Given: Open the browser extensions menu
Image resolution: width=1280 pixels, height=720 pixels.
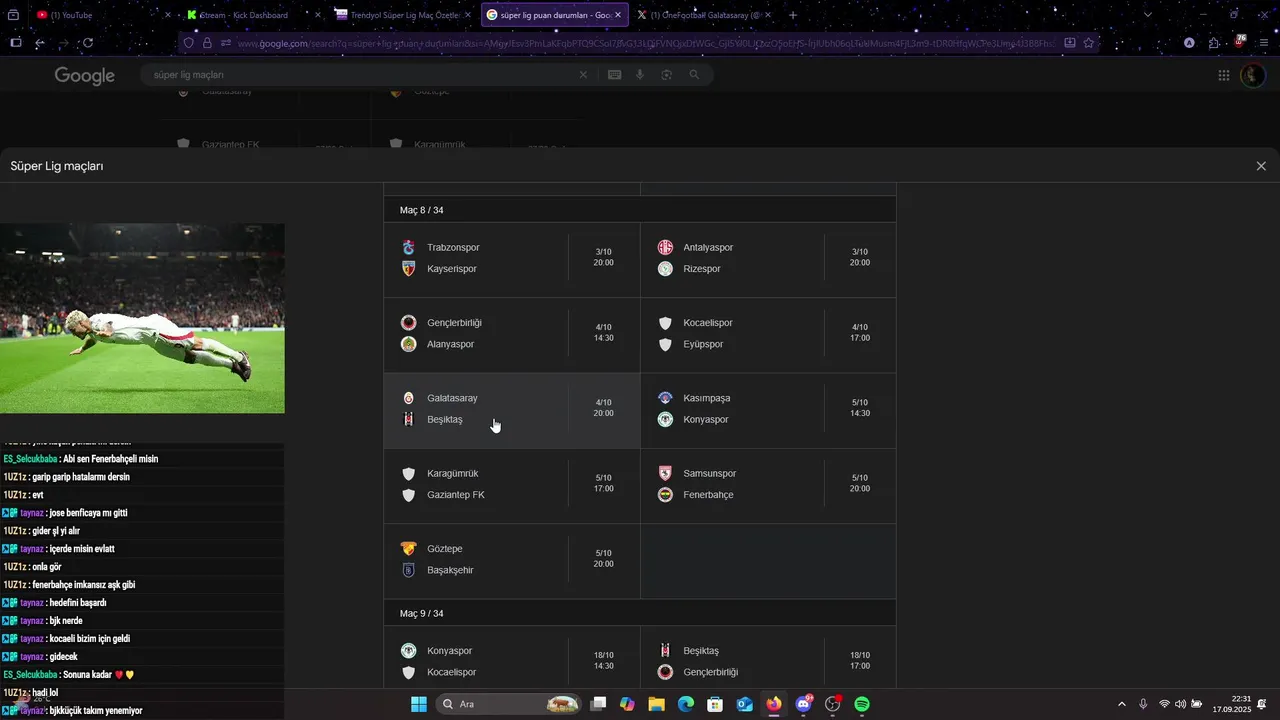Looking at the screenshot, I should [1214, 43].
